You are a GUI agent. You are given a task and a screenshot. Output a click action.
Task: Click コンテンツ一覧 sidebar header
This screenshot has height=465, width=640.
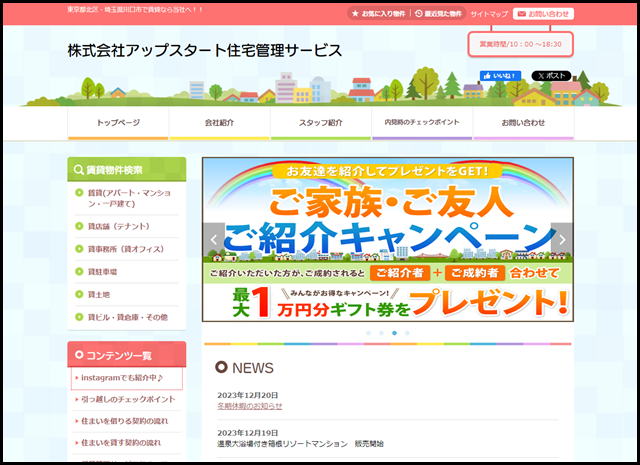[127, 355]
